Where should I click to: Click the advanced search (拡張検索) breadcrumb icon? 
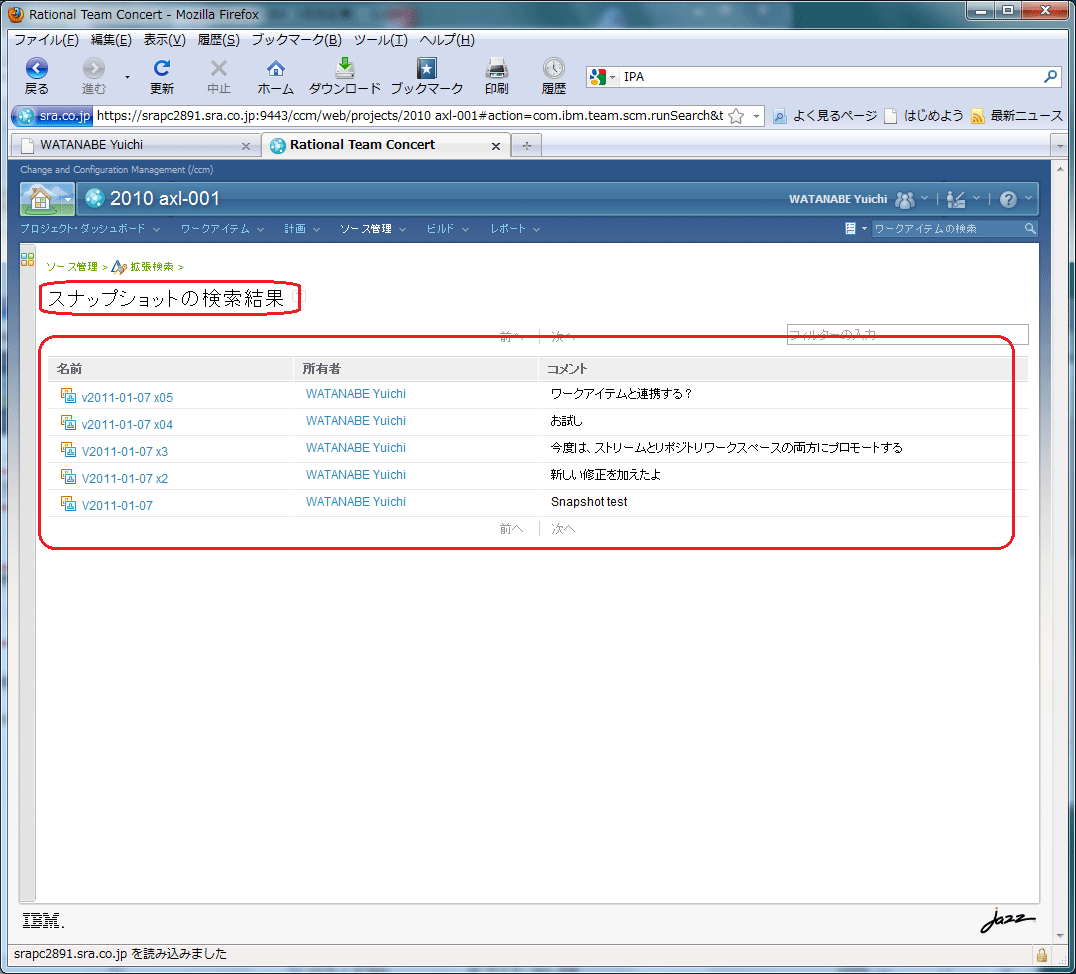(x=119, y=267)
